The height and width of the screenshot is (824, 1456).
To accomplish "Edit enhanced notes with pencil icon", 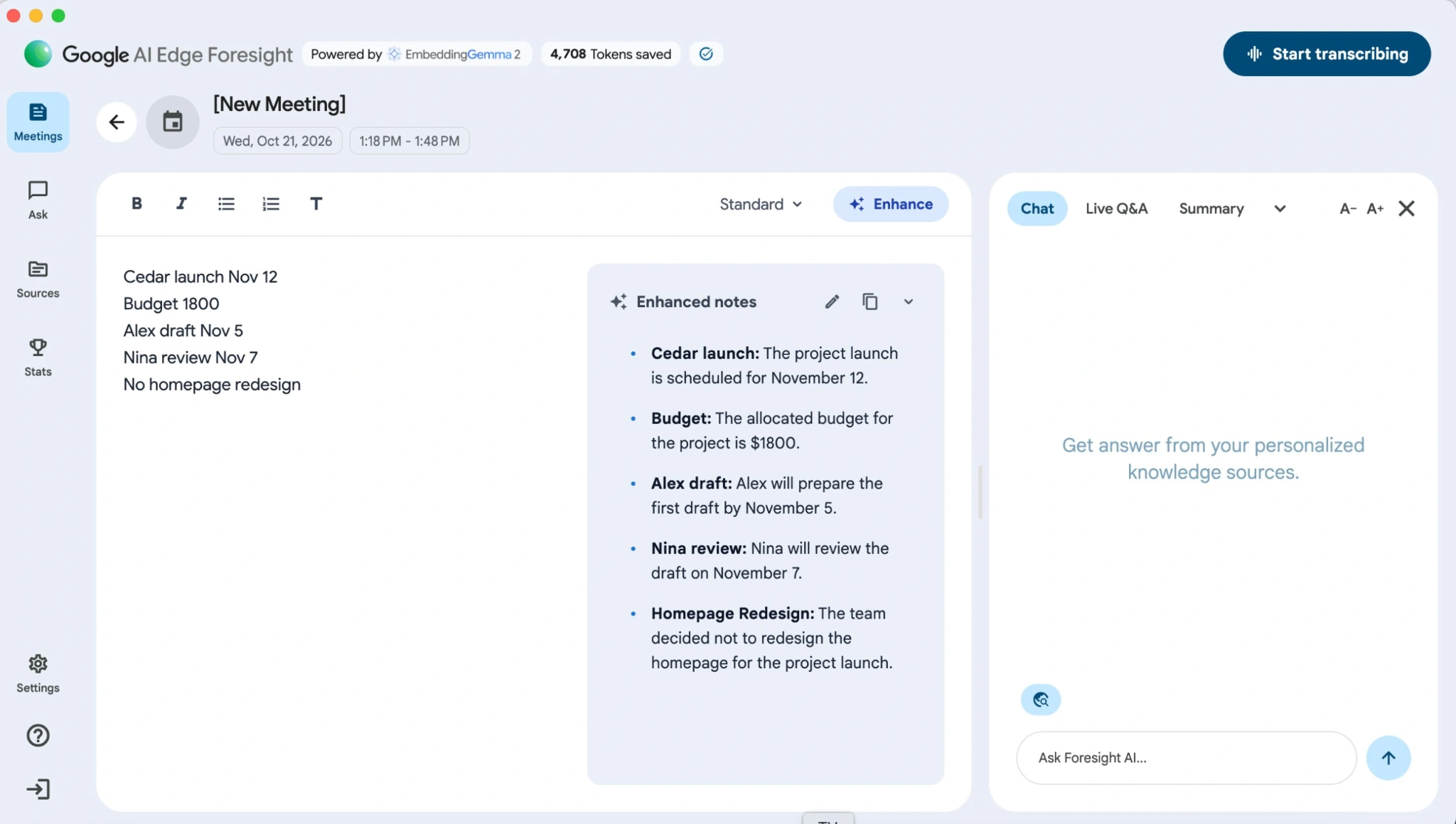I will tap(832, 301).
